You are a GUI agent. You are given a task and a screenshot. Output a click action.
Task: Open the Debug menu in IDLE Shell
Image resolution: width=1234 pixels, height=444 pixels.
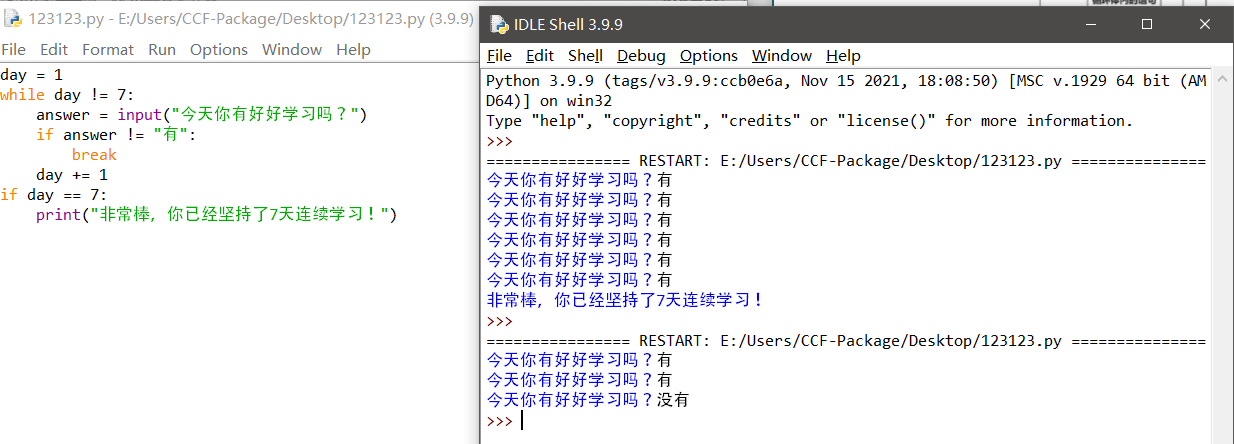[641, 56]
